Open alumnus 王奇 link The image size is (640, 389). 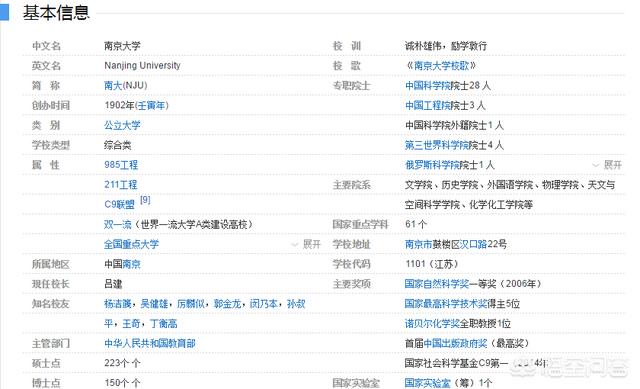coord(131,324)
